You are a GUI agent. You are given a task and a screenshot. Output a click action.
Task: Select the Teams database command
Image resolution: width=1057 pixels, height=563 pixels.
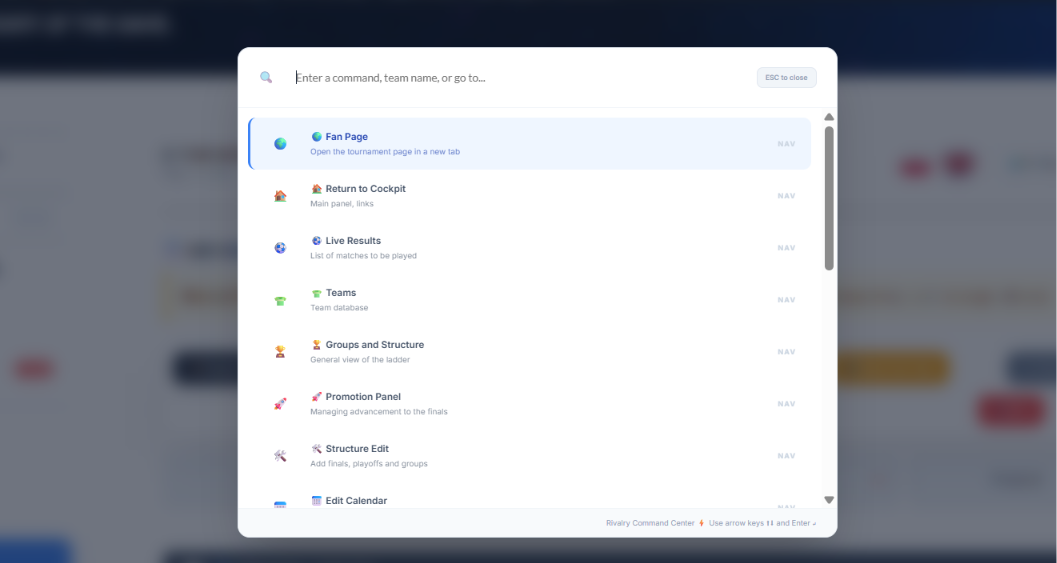530,300
